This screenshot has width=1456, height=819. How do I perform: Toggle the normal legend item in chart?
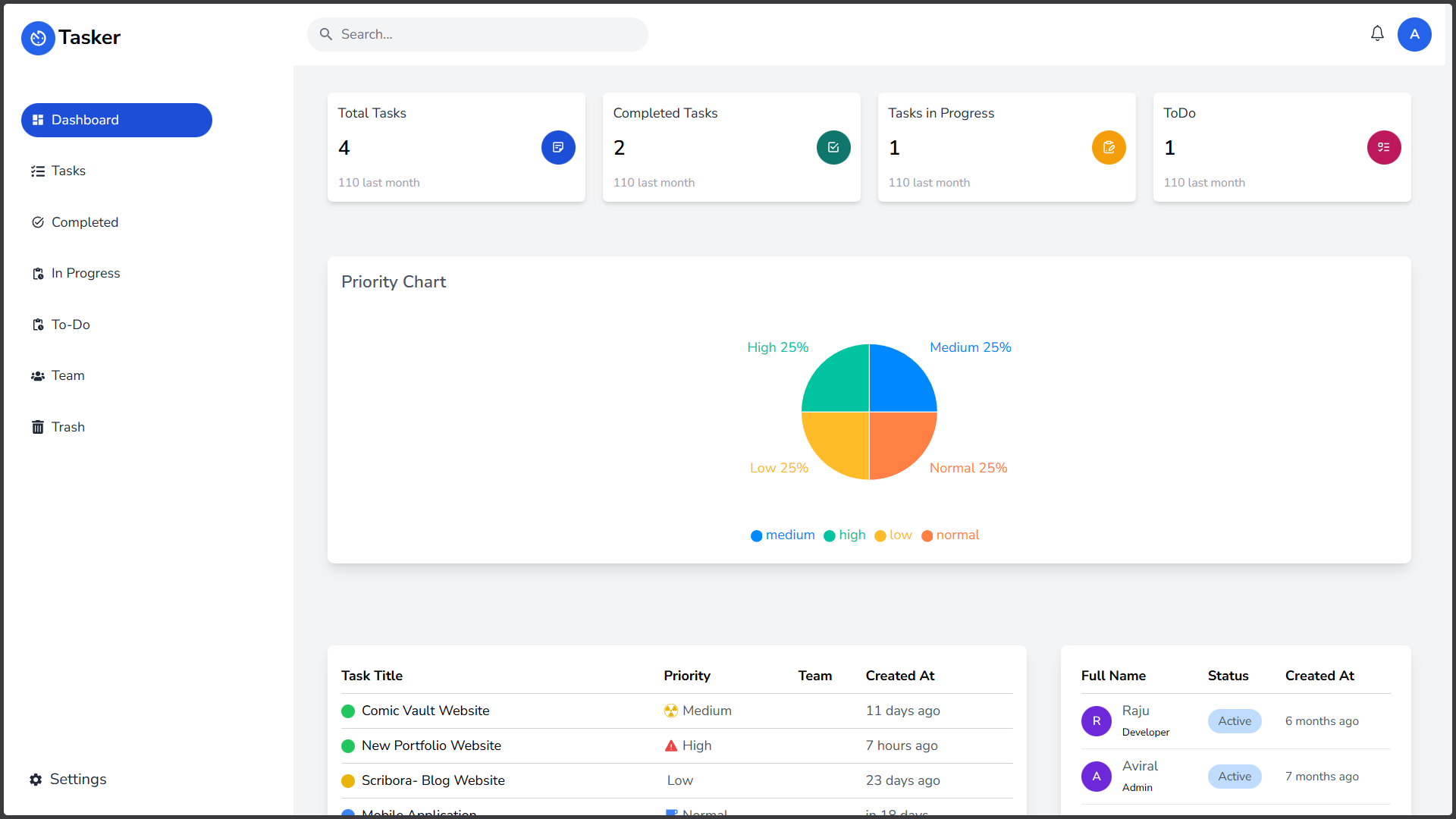[950, 535]
